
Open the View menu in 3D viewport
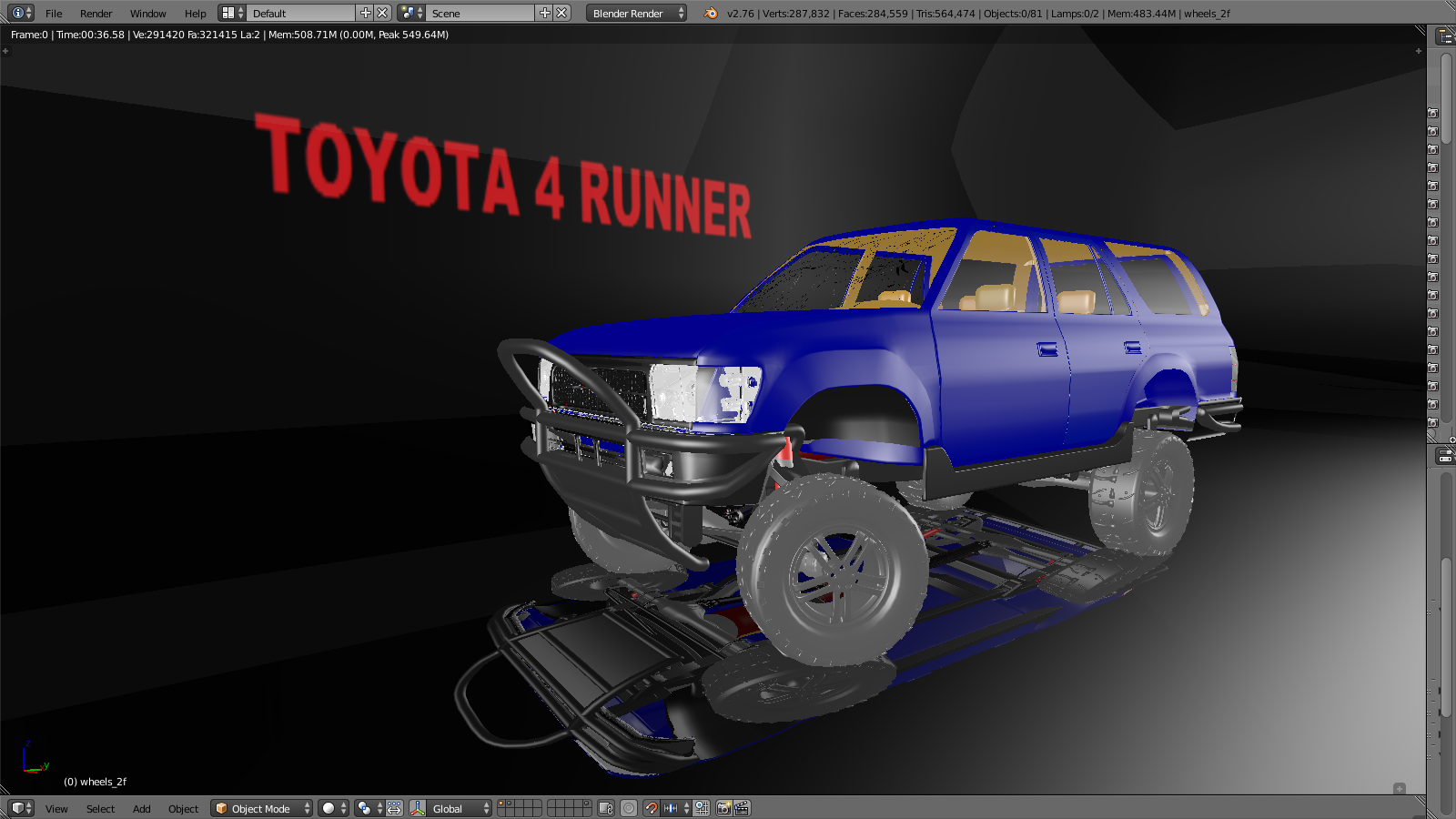(x=56, y=809)
